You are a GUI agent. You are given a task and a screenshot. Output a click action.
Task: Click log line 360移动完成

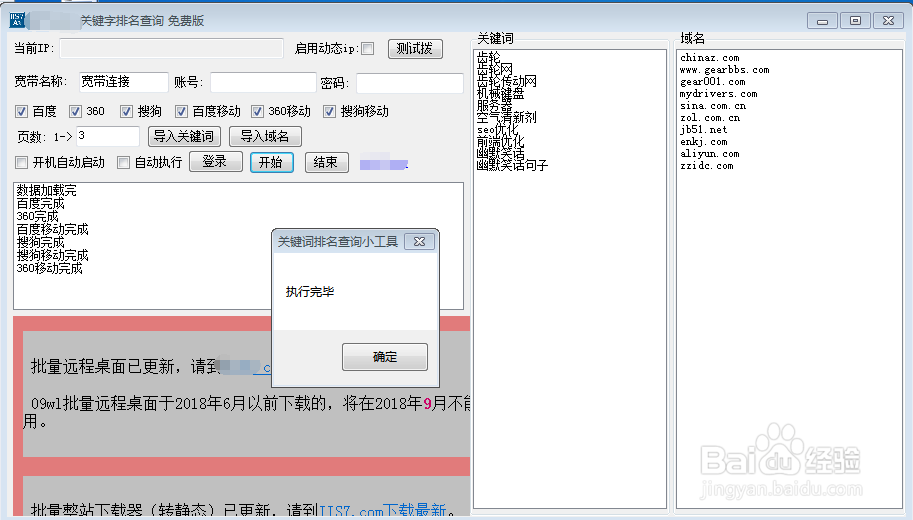click(x=49, y=268)
